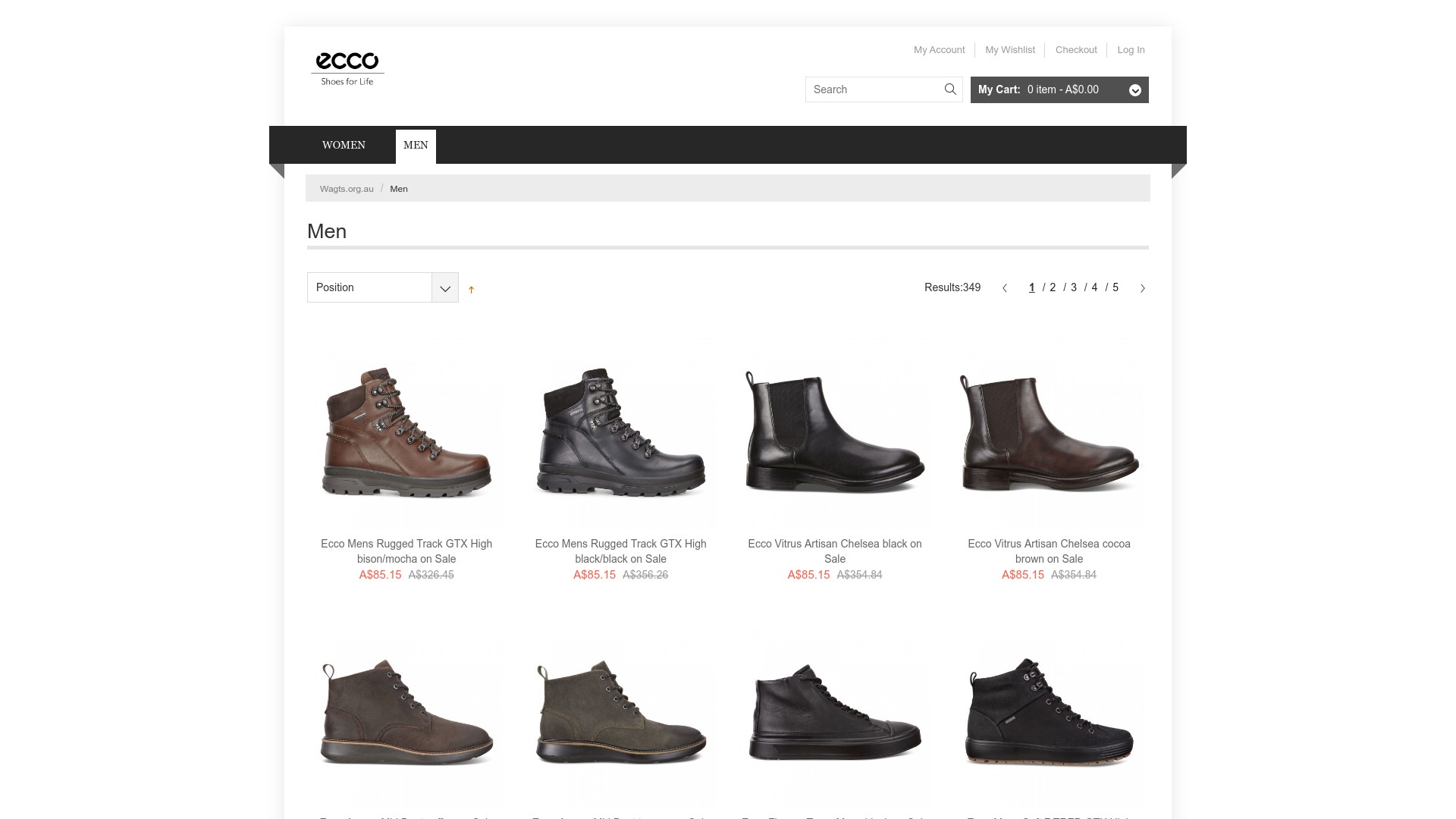Click the ECCO Shoes for Life logo
This screenshot has width=1456, height=819.
[x=347, y=69]
